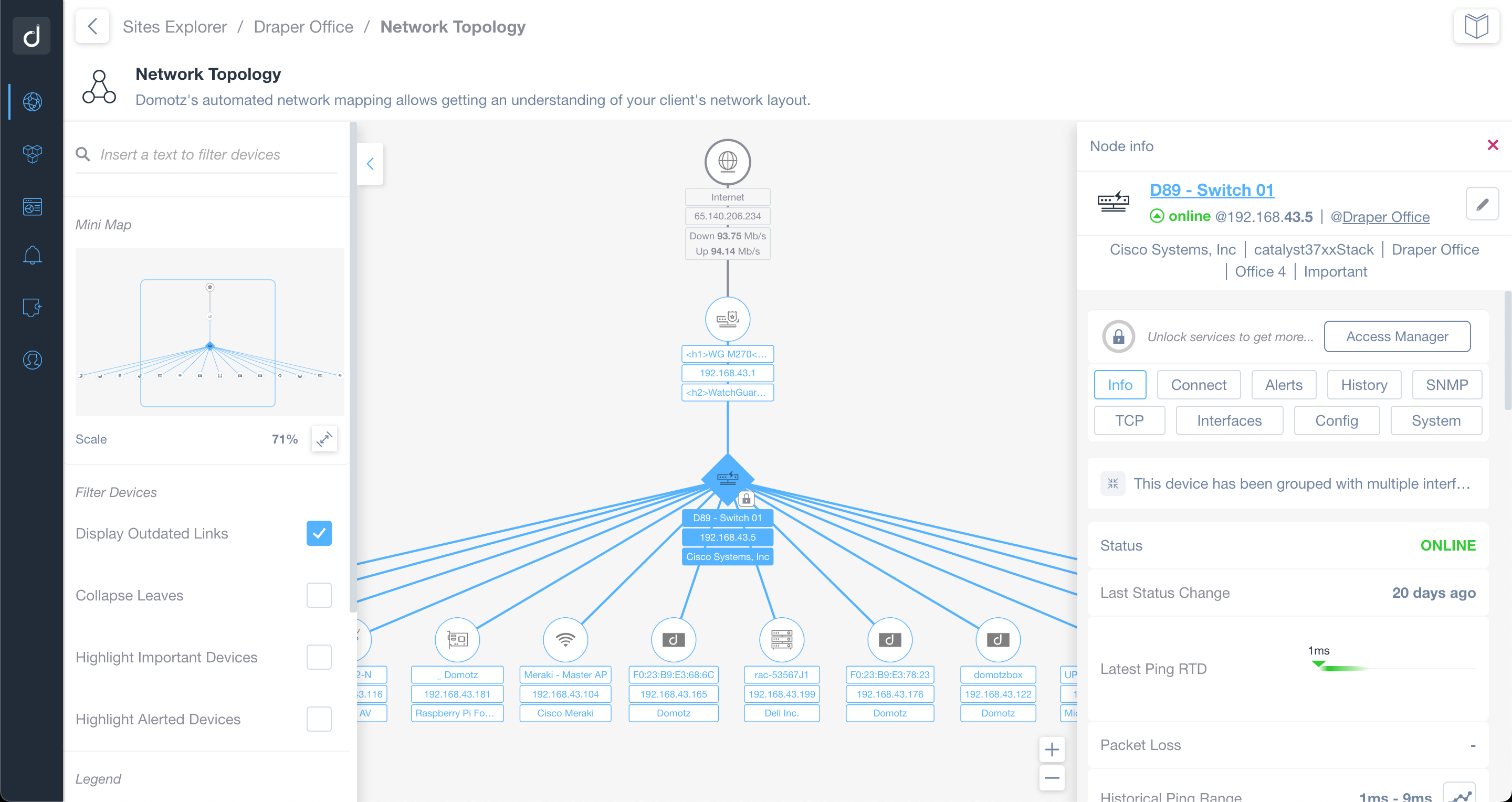Enable Highlight Alerted Devices checkbox
1512x802 pixels.
319,719
